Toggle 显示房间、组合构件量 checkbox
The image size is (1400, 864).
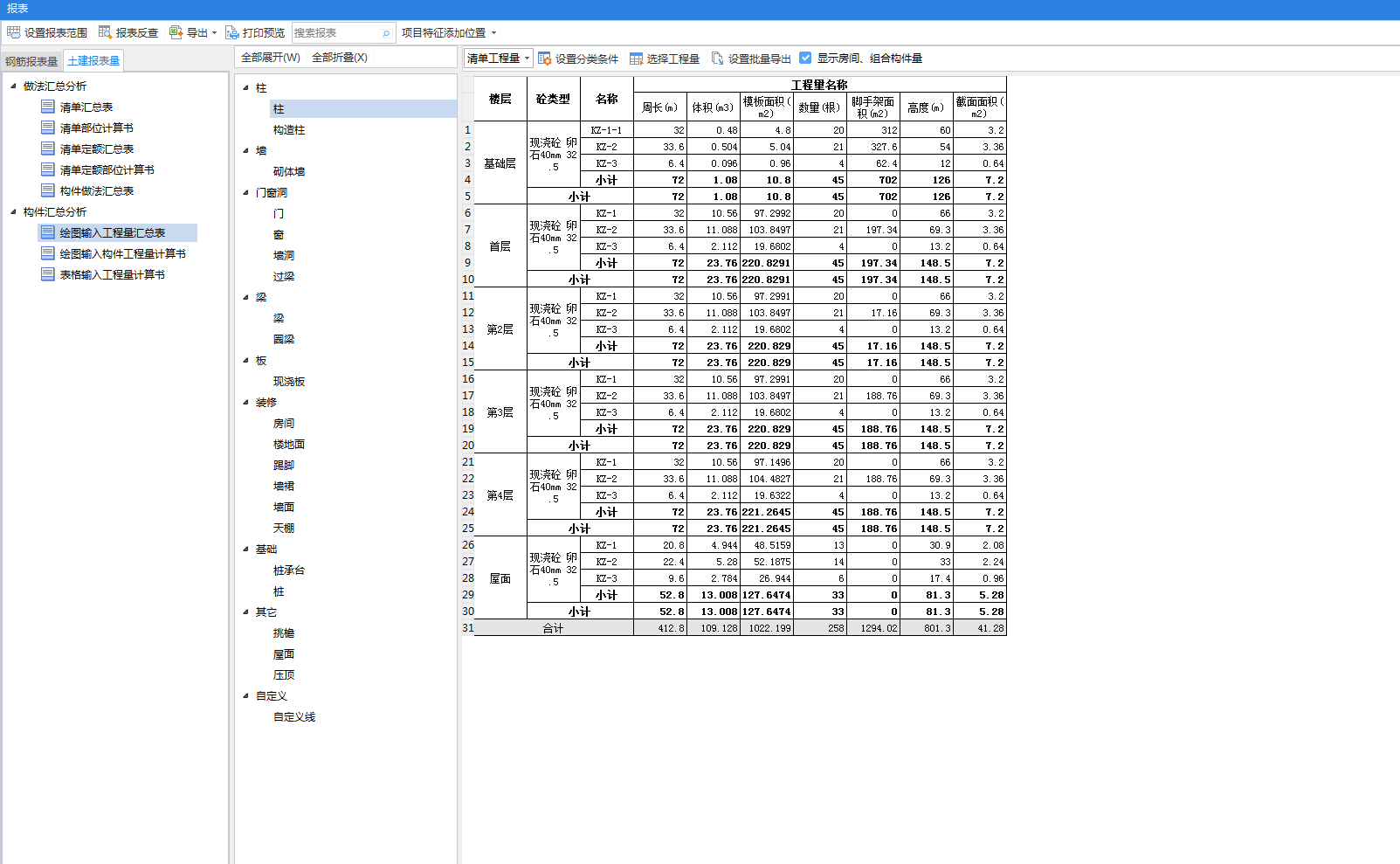coord(805,58)
